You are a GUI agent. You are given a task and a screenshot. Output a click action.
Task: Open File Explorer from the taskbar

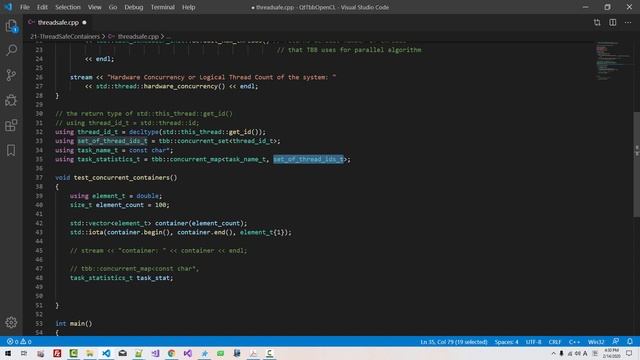[x=90, y=353]
